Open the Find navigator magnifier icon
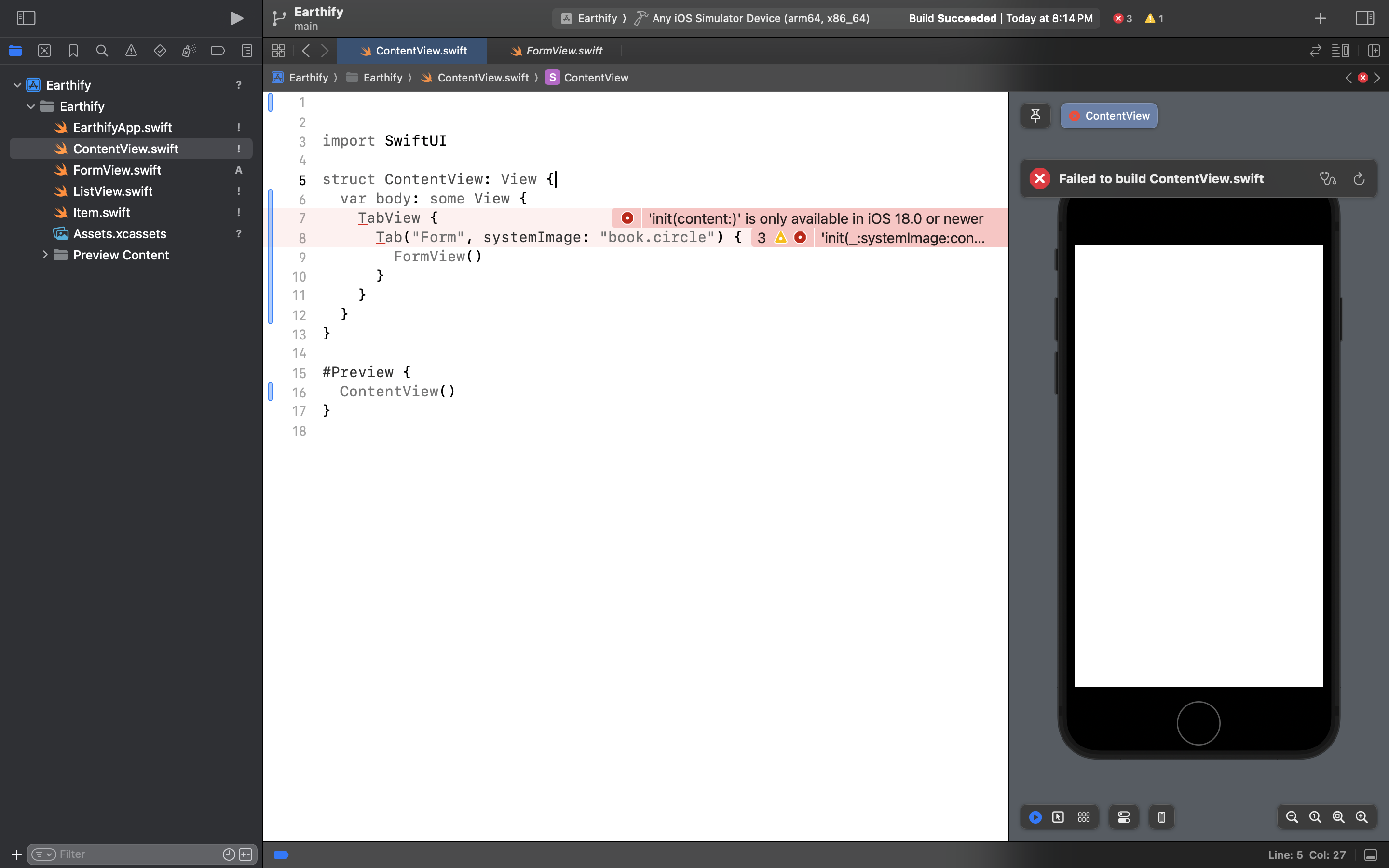The height and width of the screenshot is (868, 1389). 102,51
